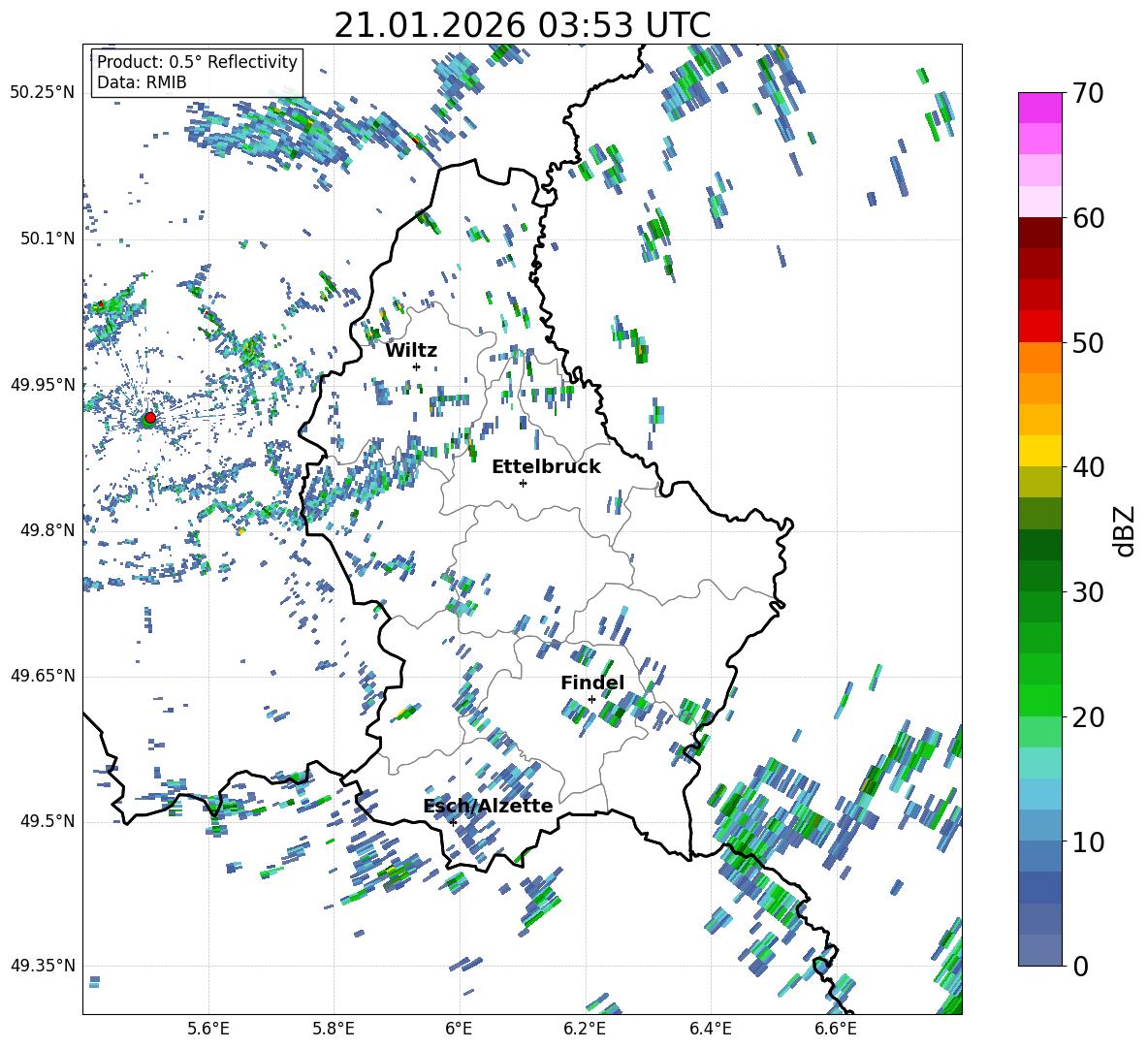Viewport: 1148px width, 1048px height.
Task: Click the 49.65°N latitude label
Action: (x=43, y=676)
